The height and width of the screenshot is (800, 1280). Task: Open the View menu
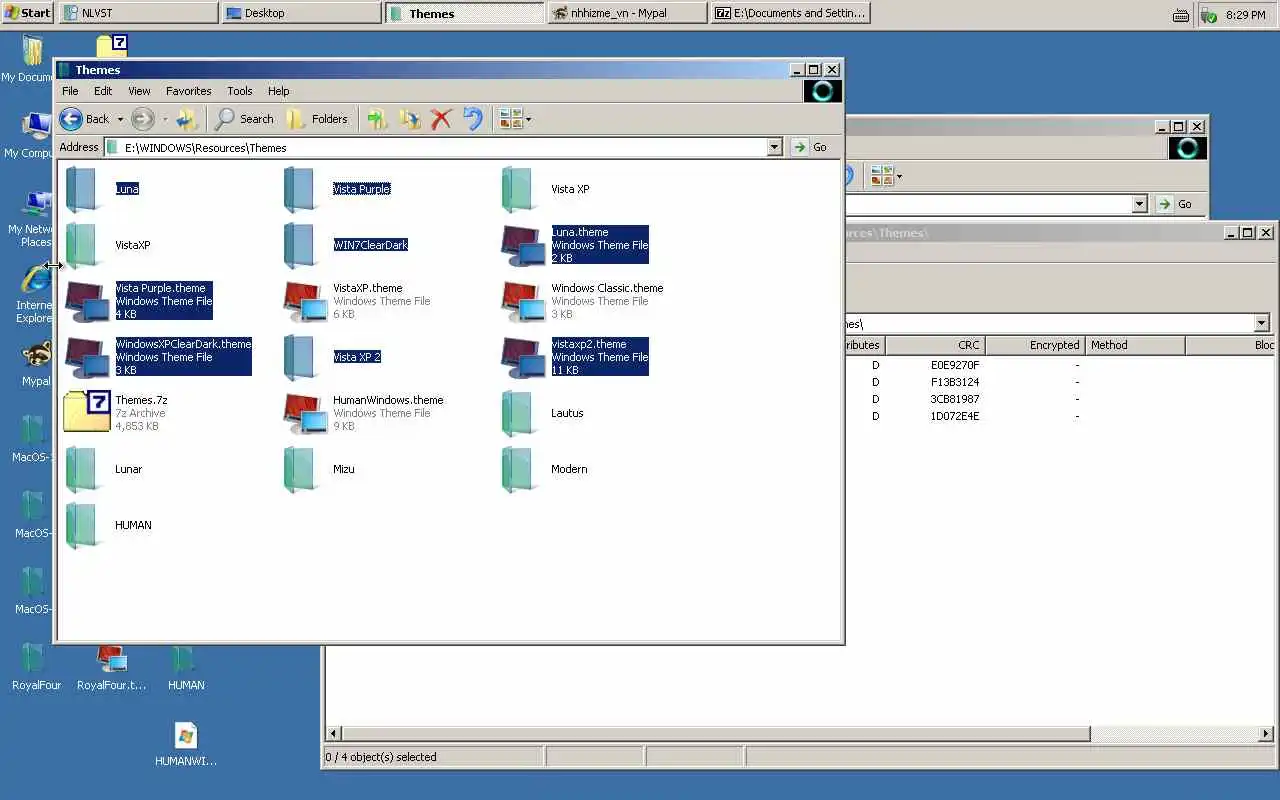pyautogui.click(x=139, y=91)
